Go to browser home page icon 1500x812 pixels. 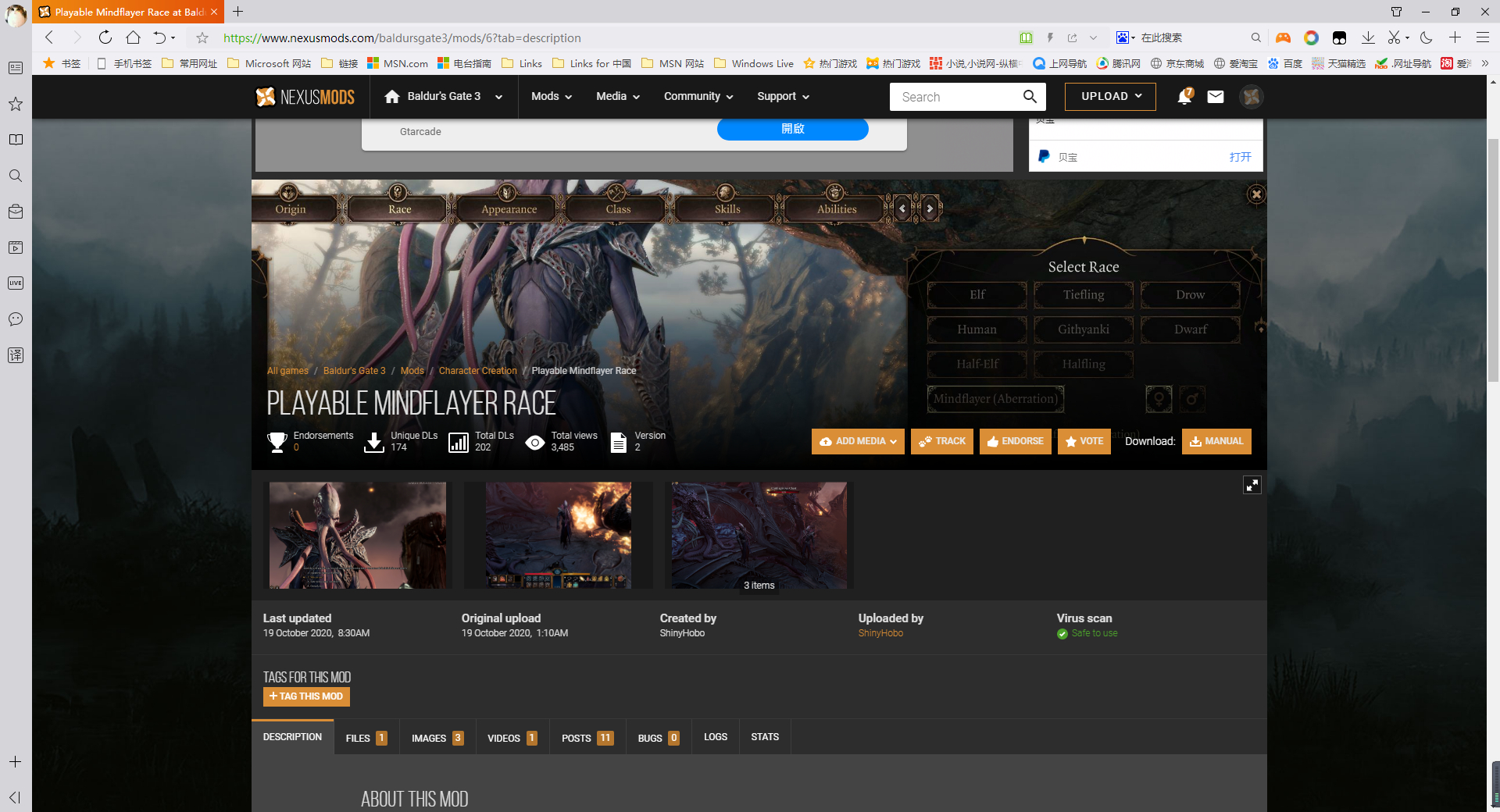(x=133, y=37)
